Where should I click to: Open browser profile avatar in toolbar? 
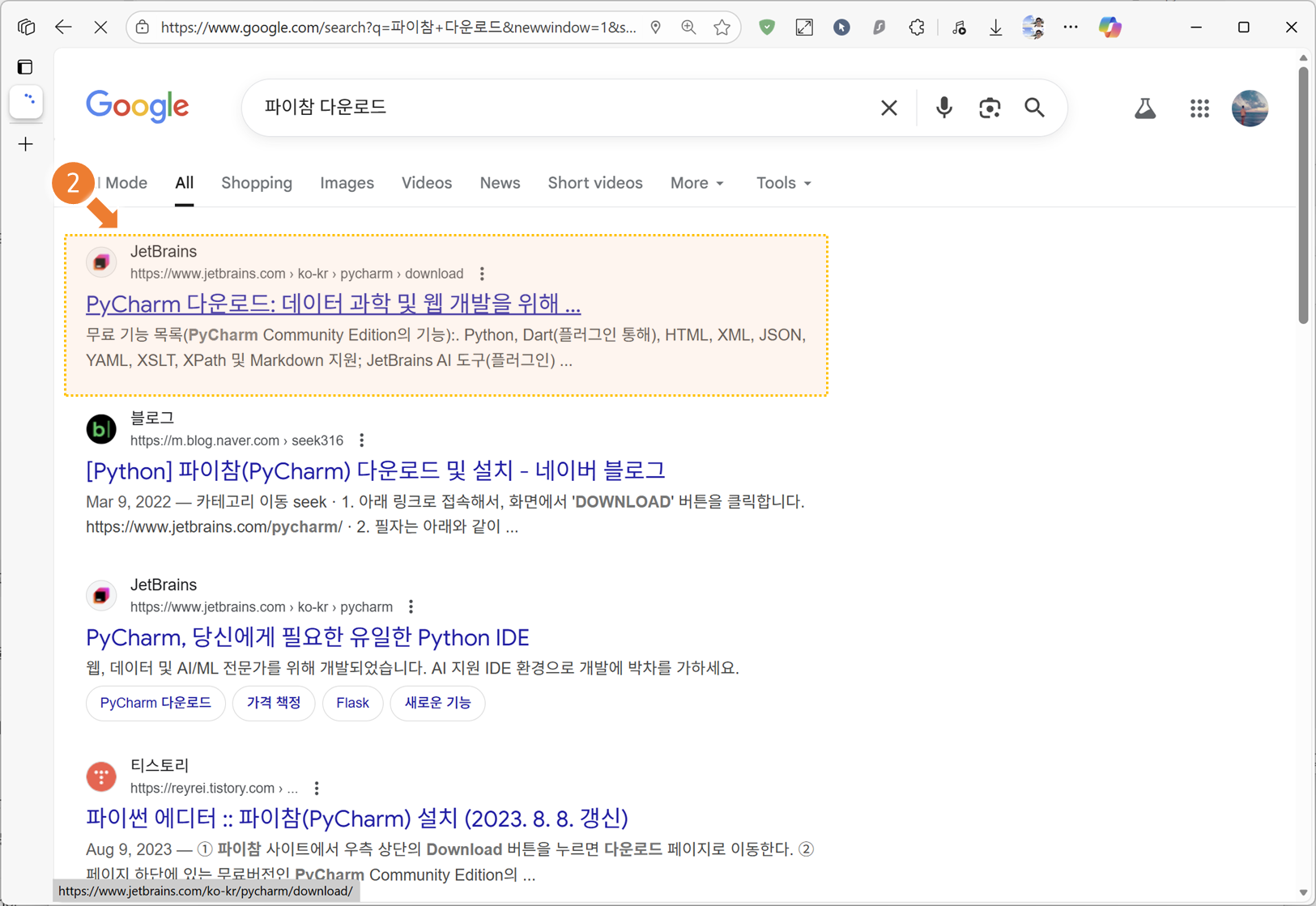pos(1033,27)
